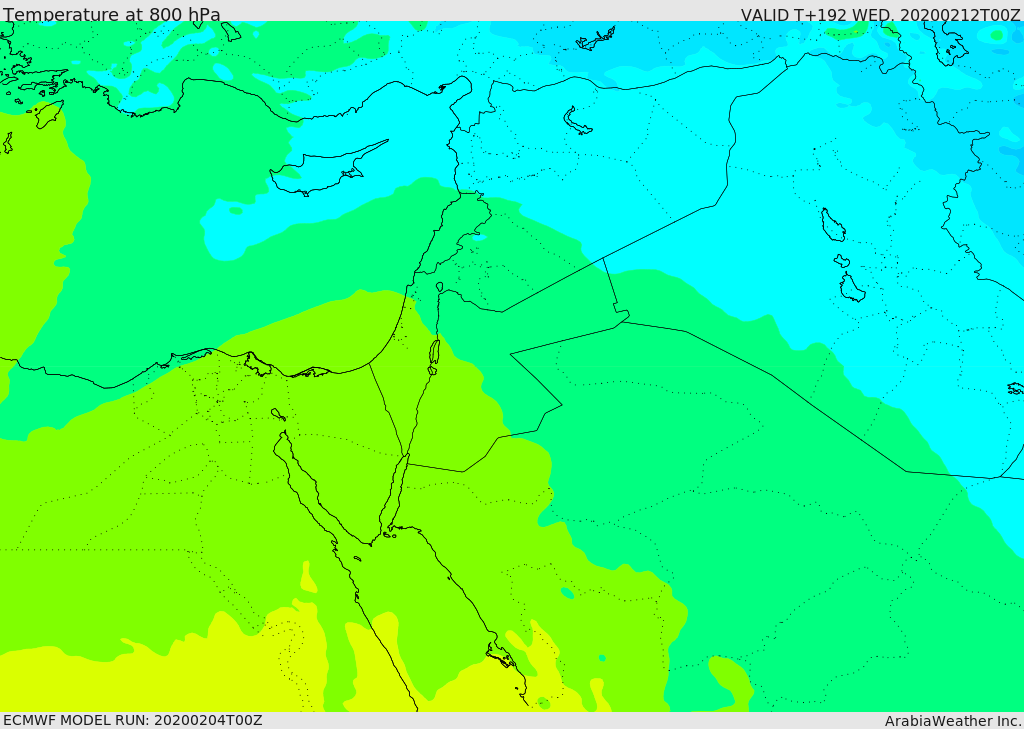This screenshot has width=1024, height=729.
Task: Click the Lake Assad outline in Syria
Action: [x=577, y=121]
